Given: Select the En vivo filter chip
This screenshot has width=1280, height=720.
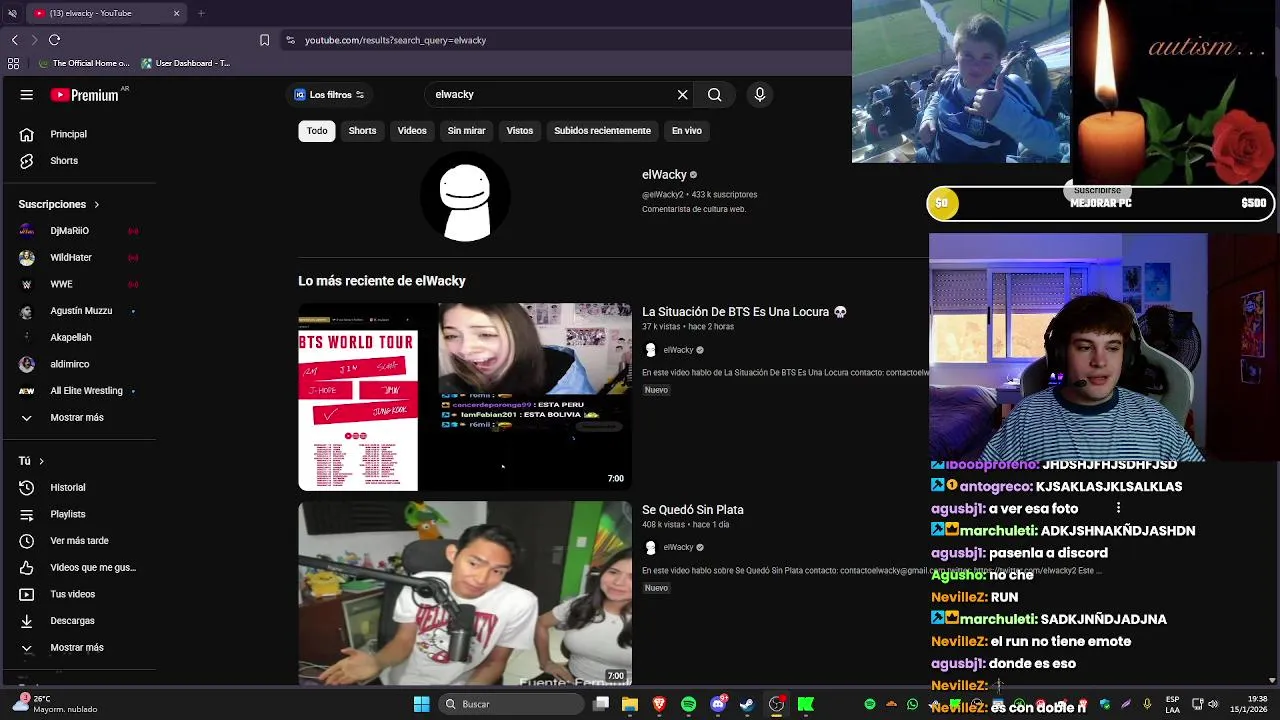Looking at the screenshot, I should 686,131.
